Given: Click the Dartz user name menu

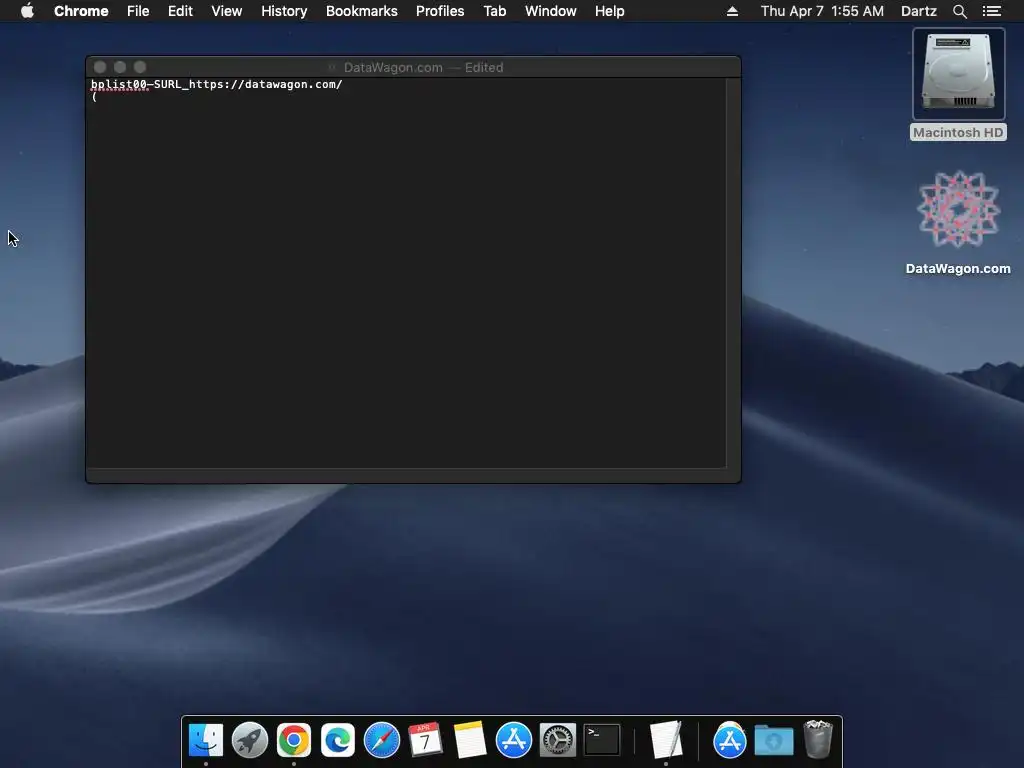Looking at the screenshot, I should click(918, 11).
